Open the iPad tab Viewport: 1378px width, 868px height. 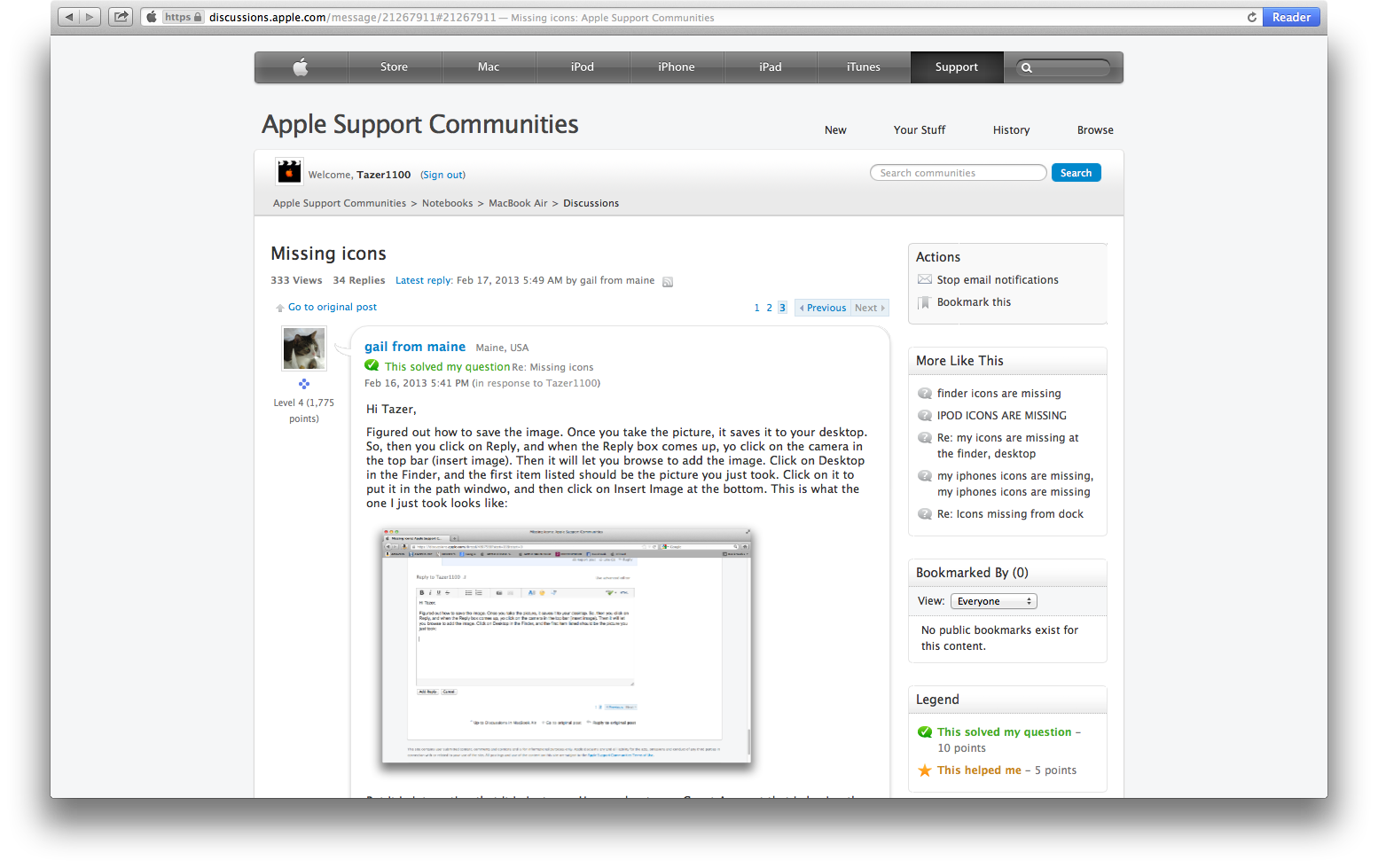coord(771,67)
